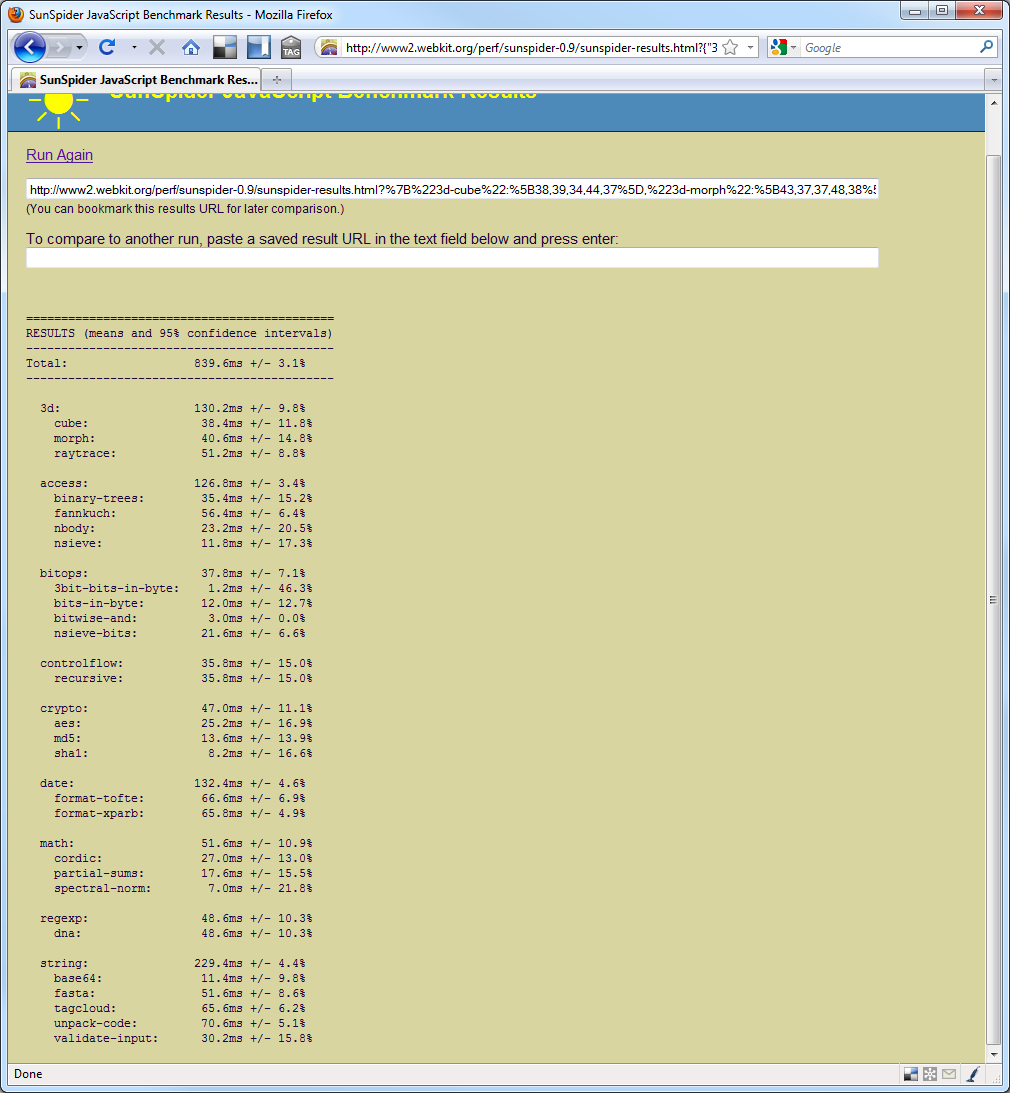Click the envelope mail status bar icon

coord(949,1073)
